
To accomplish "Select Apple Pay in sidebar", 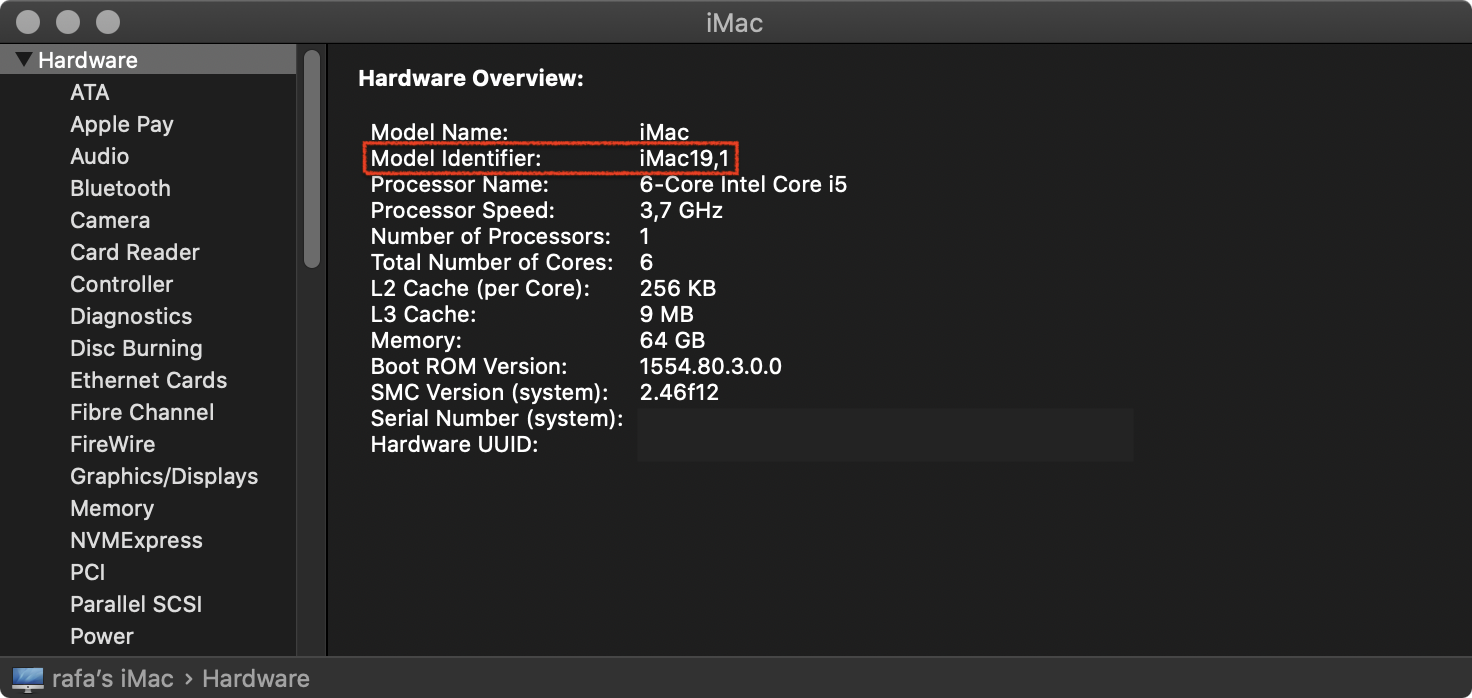I will [x=122, y=124].
